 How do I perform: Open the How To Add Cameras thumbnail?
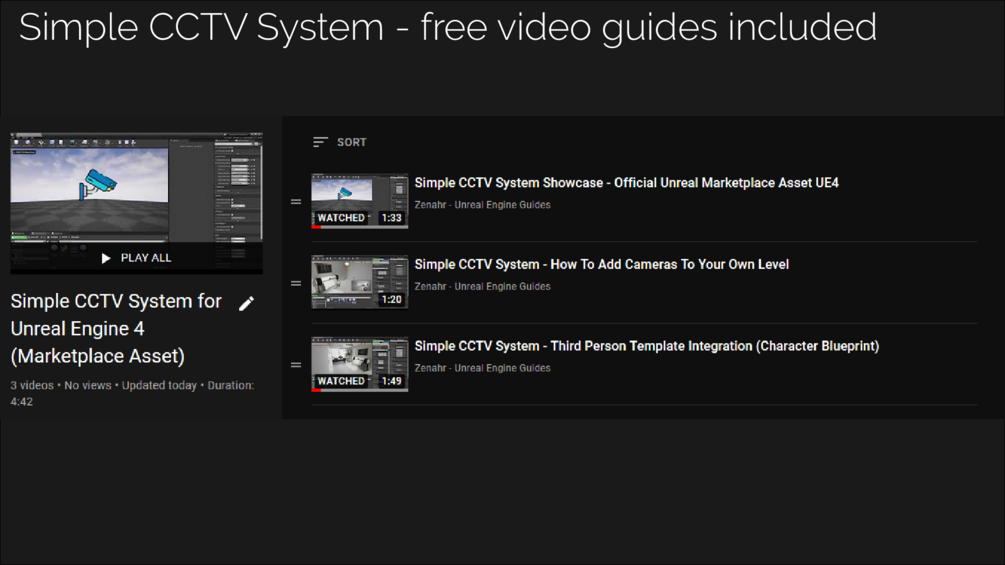(x=360, y=282)
